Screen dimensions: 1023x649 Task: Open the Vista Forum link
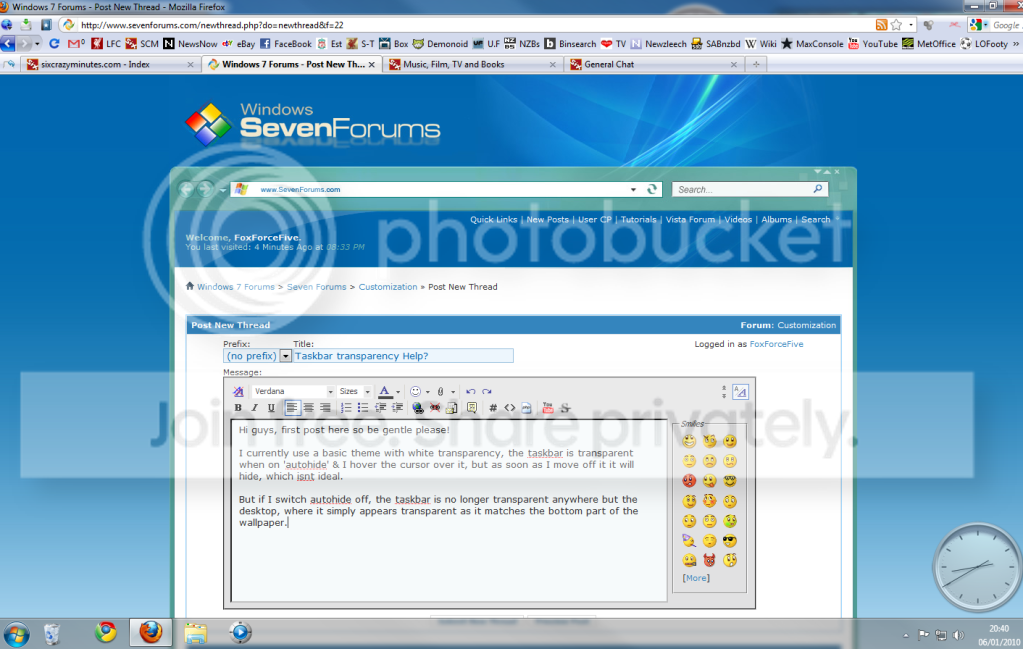tap(690, 220)
